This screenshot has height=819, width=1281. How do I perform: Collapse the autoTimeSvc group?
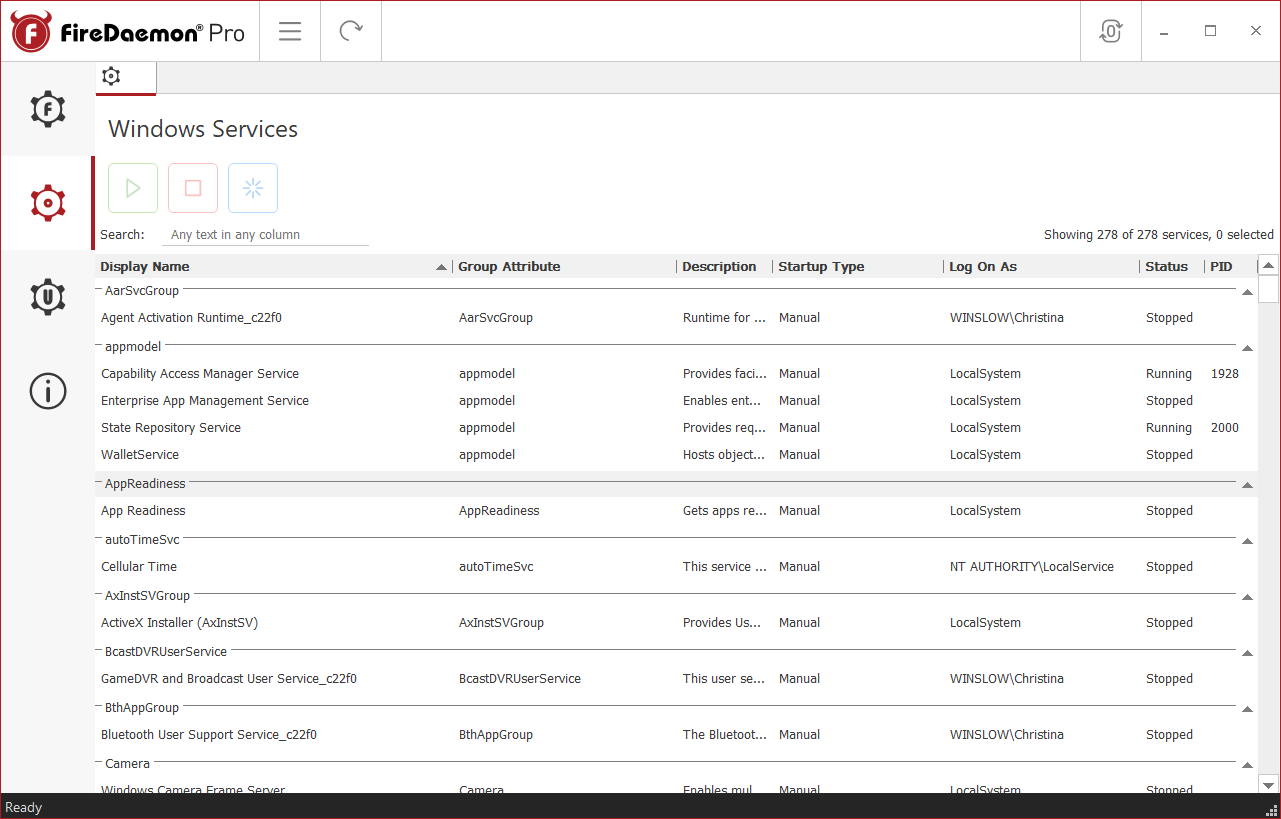(x=1247, y=541)
